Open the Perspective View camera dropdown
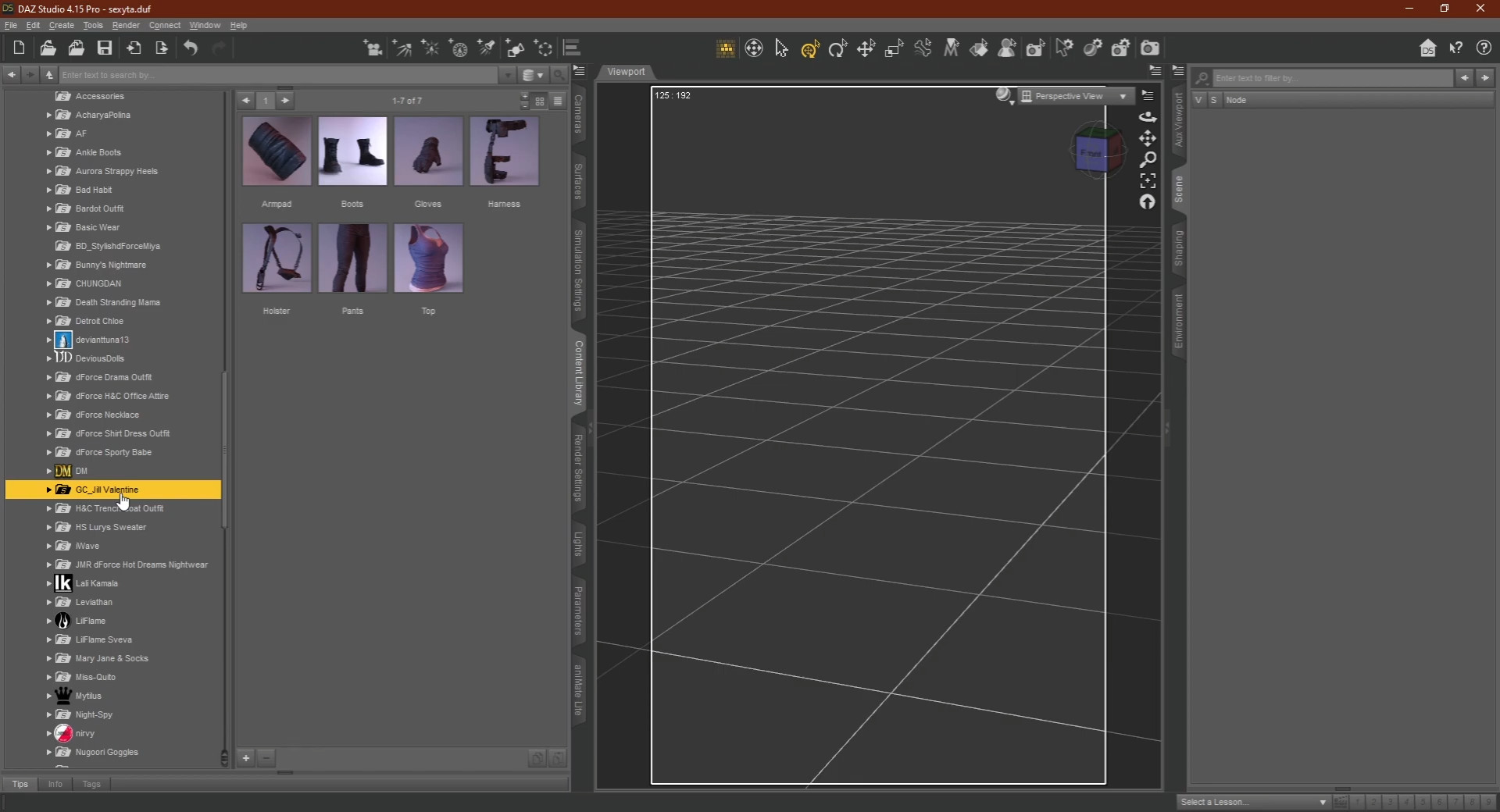The height and width of the screenshot is (812, 1500). click(1074, 96)
